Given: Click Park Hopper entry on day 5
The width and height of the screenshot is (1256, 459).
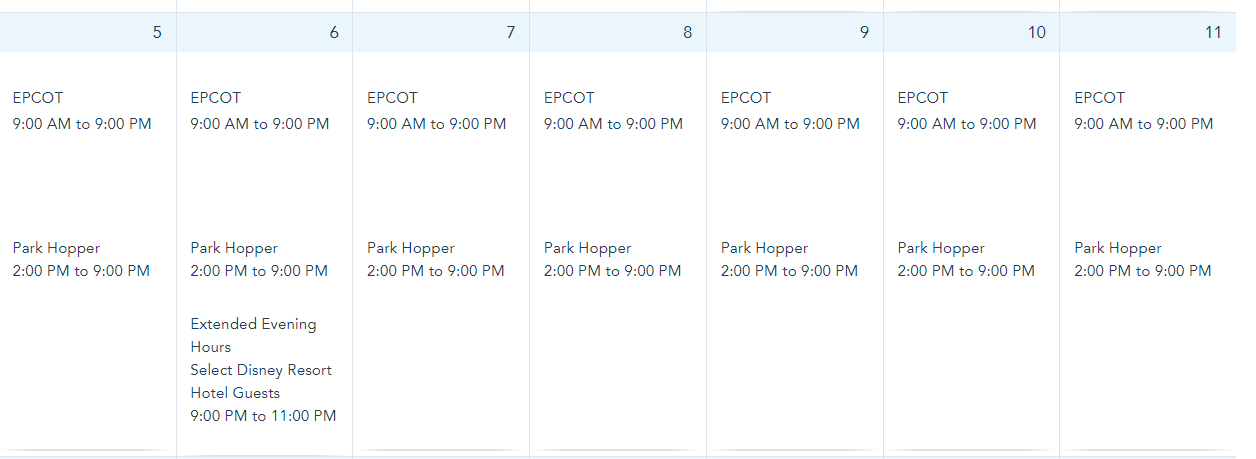Looking at the screenshot, I should pyautogui.click(x=56, y=248).
